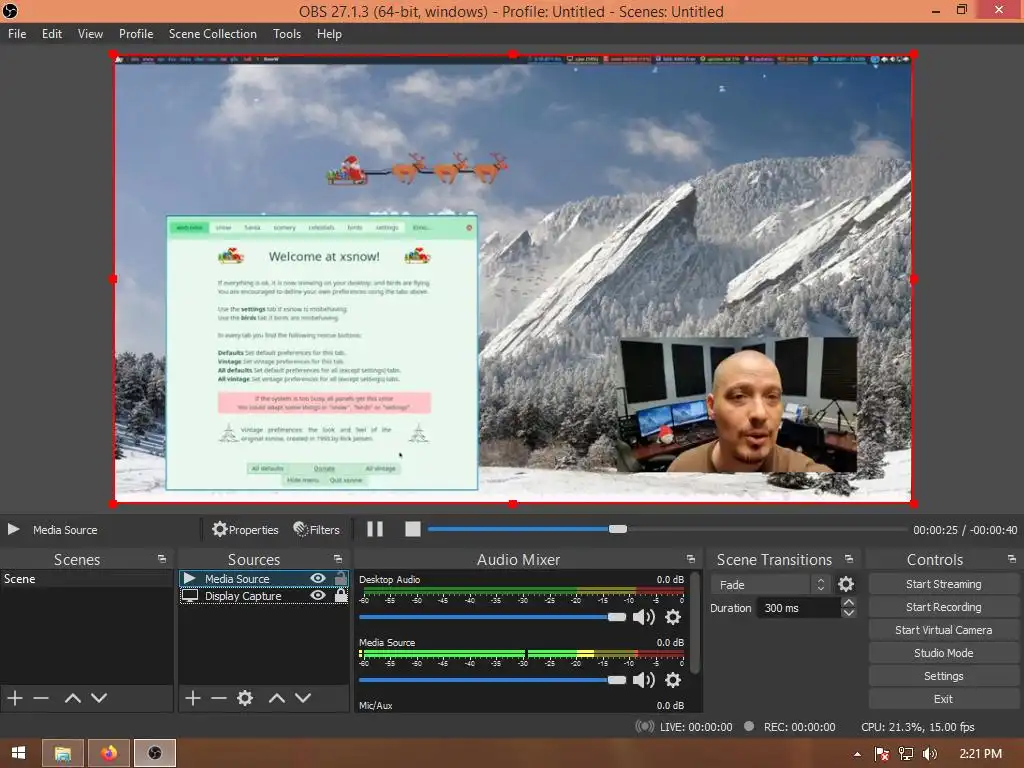This screenshot has width=1024, height=768.
Task: Click the preview canvas video
Action: (x=513, y=280)
